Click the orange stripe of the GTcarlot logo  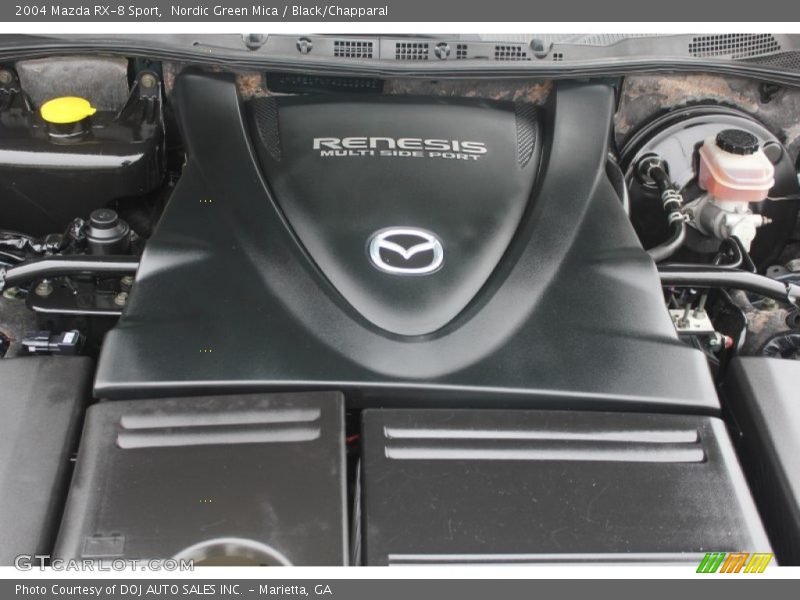[735, 563]
